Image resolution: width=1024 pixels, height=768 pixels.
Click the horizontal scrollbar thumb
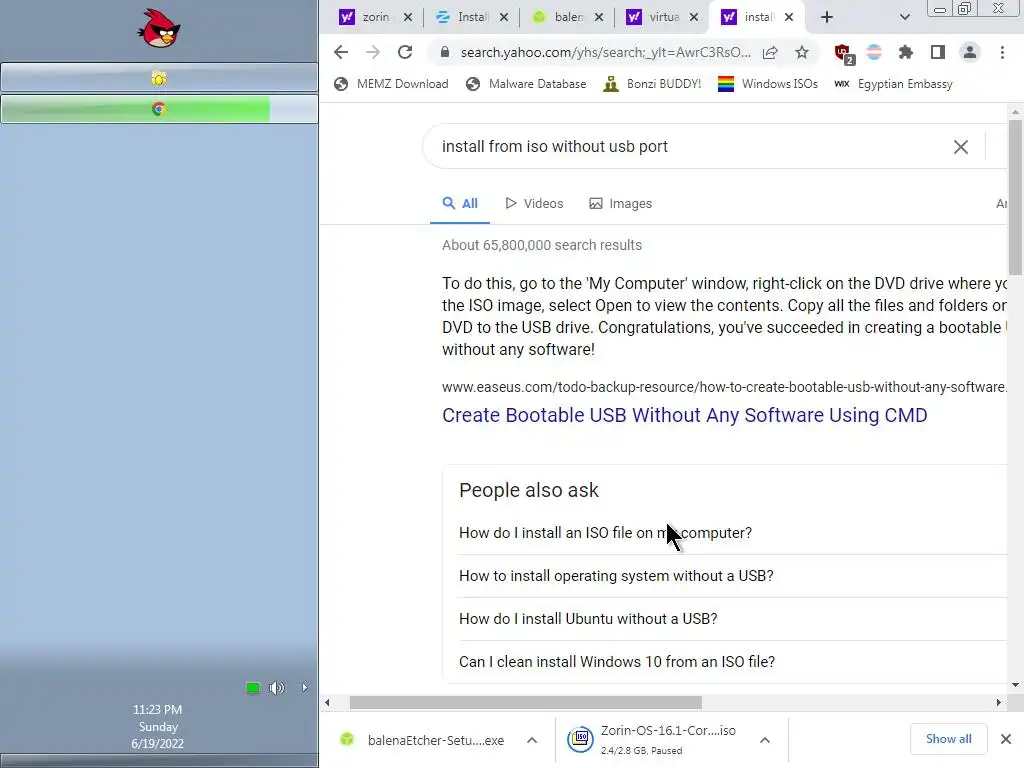pyautogui.click(x=526, y=703)
